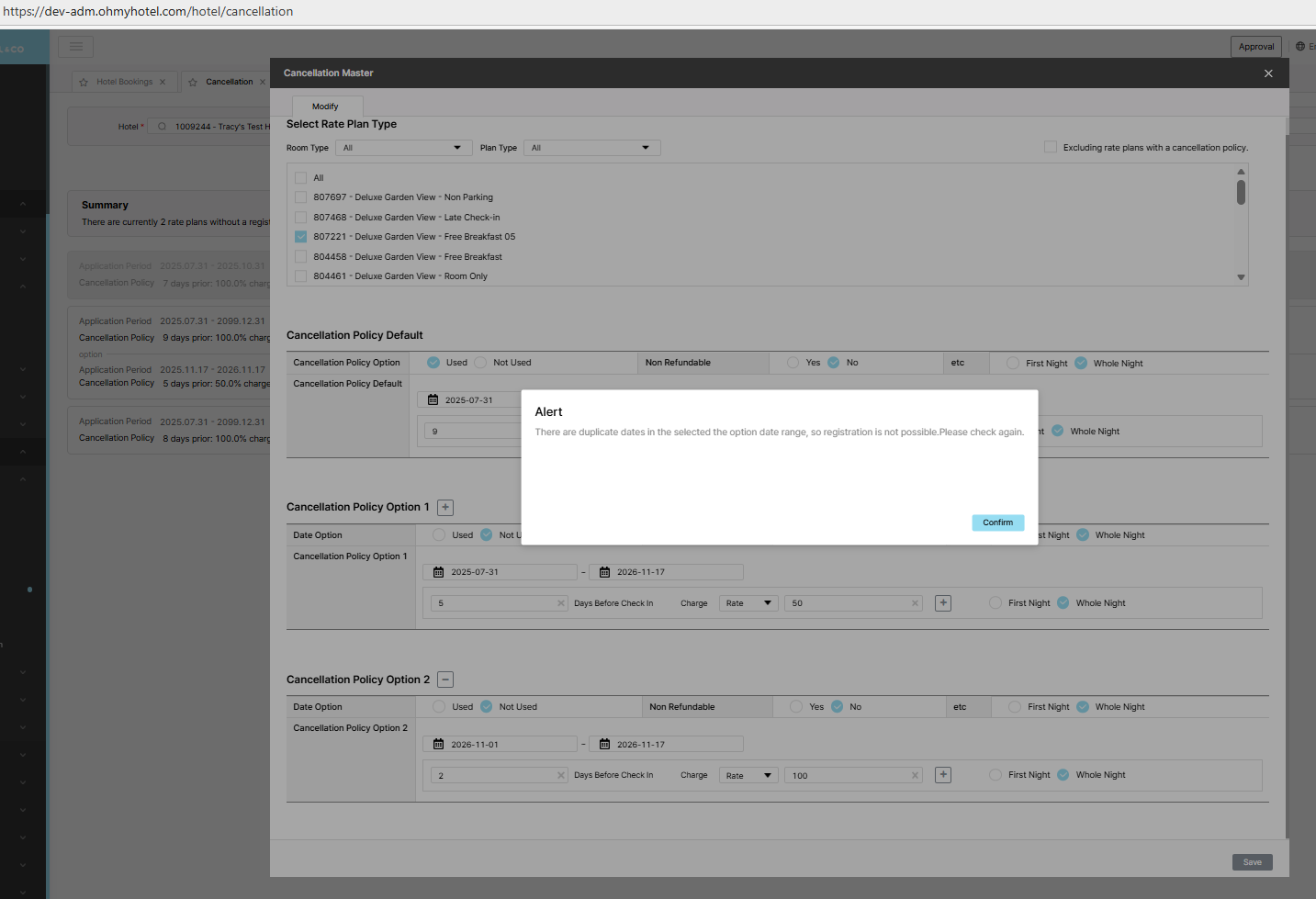Click the Option 1 days field containing 5
The height and width of the screenshot is (899, 1316).
[x=499, y=603]
